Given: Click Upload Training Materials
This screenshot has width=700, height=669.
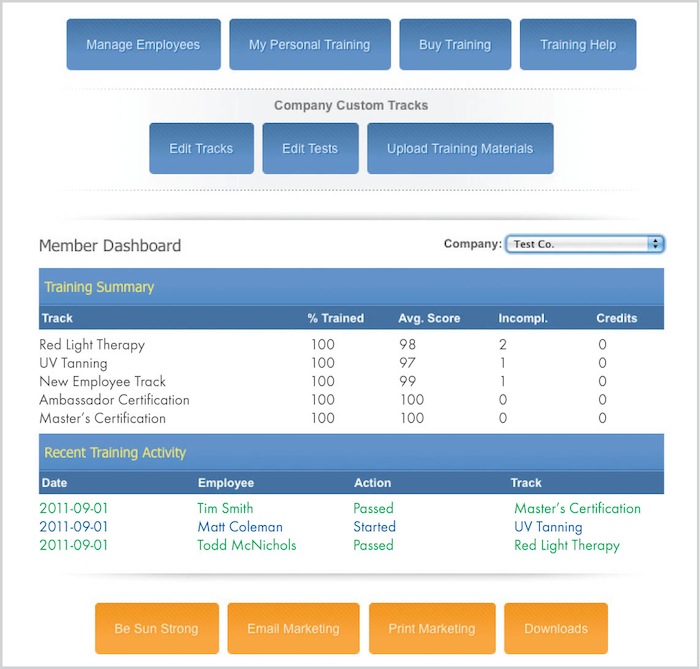Looking at the screenshot, I should click(x=460, y=149).
